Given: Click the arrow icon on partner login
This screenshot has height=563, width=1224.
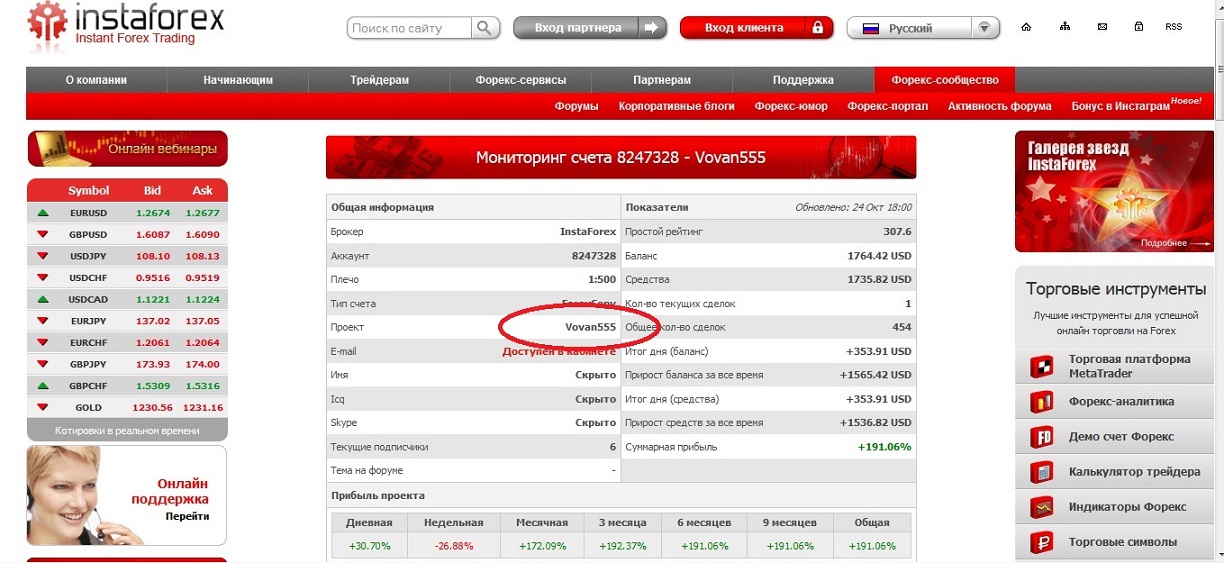Looking at the screenshot, I should tap(651, 28).
